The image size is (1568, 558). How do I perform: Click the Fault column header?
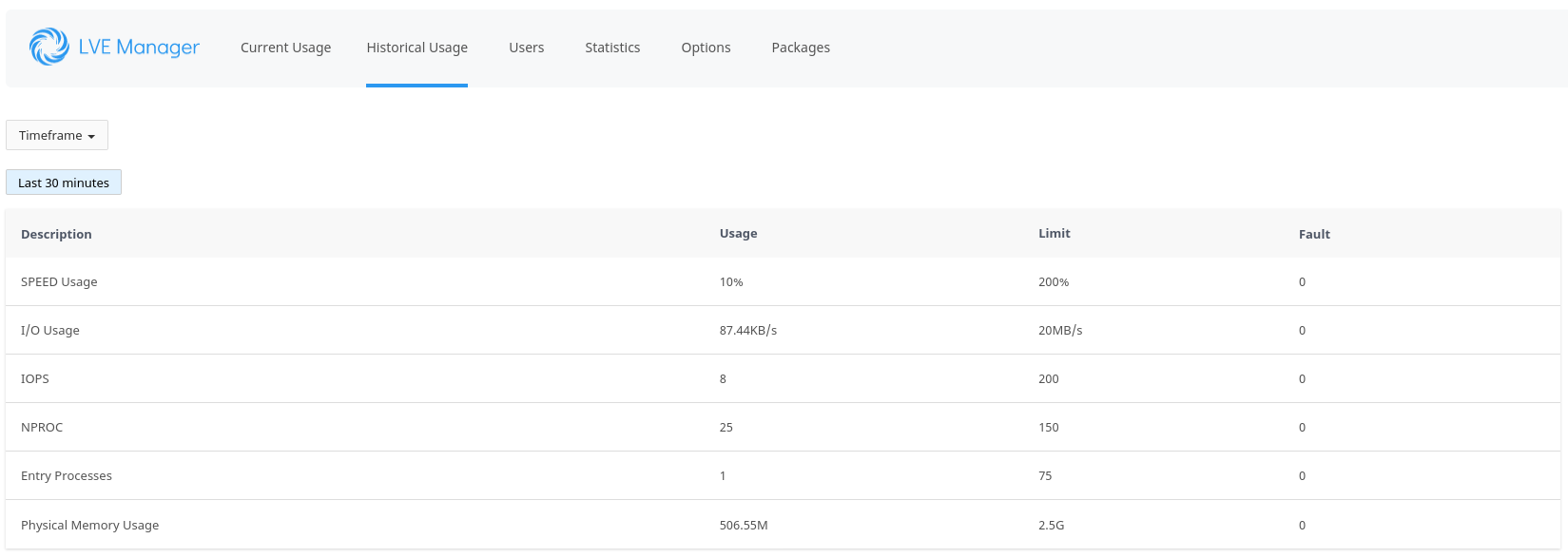click(x=1314, y=234)
